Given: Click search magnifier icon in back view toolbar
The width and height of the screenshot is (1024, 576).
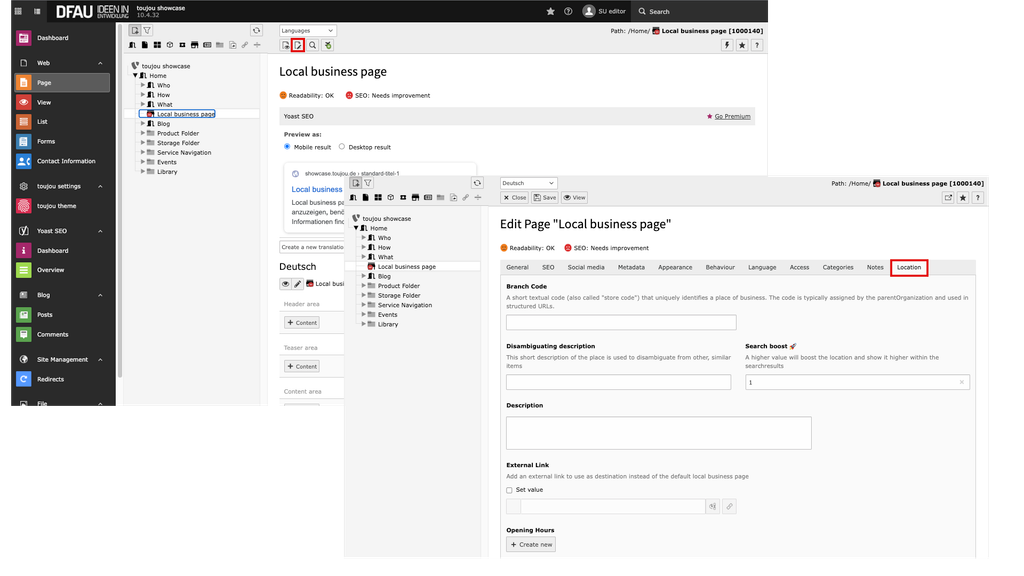Looking at the screenshot, I should point(313,45).
